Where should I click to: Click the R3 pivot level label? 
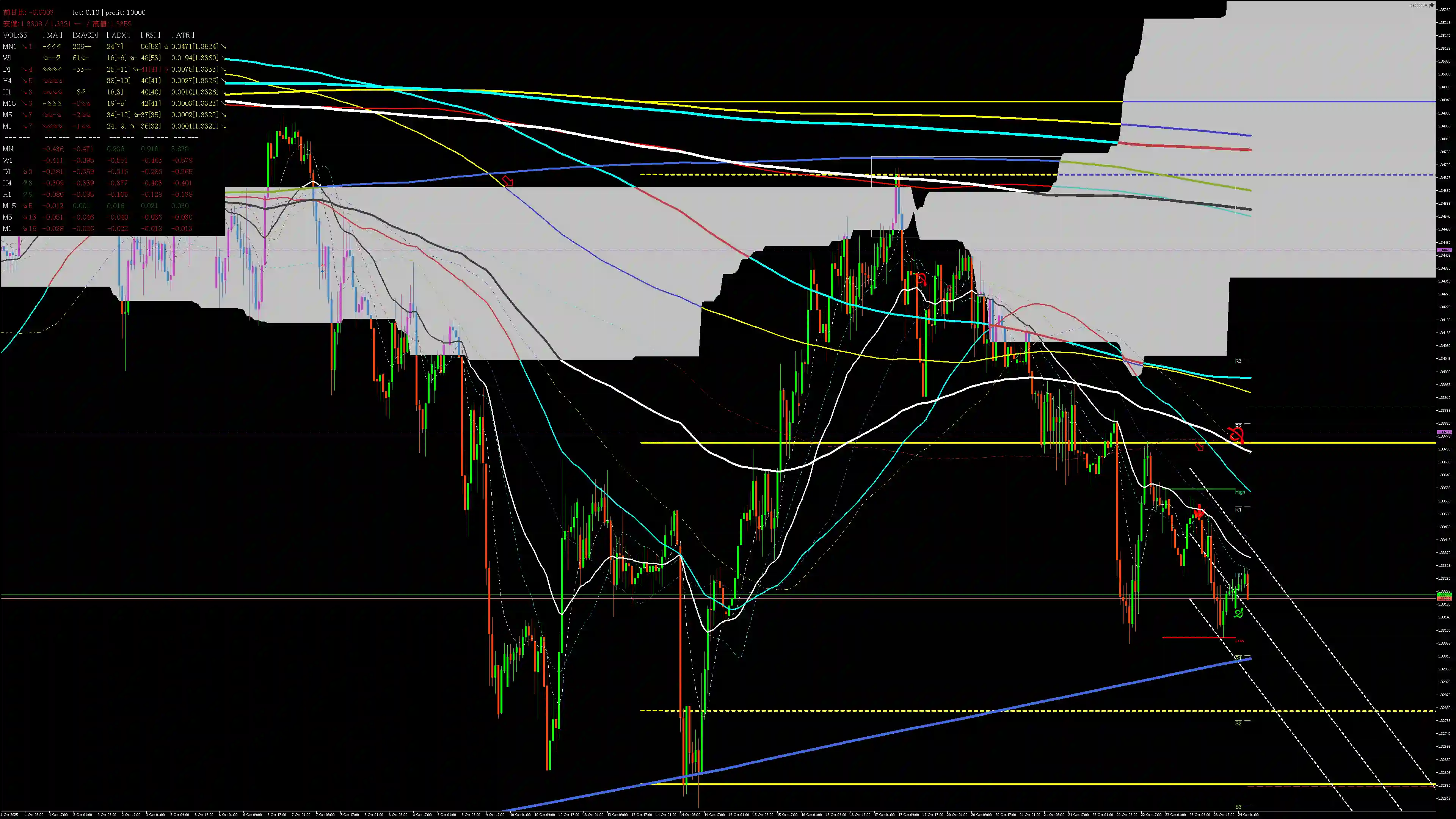(1238, 361)
